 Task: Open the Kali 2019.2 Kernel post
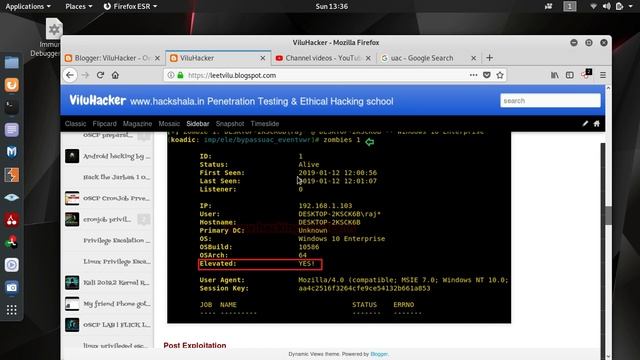[x=108, y=282]
